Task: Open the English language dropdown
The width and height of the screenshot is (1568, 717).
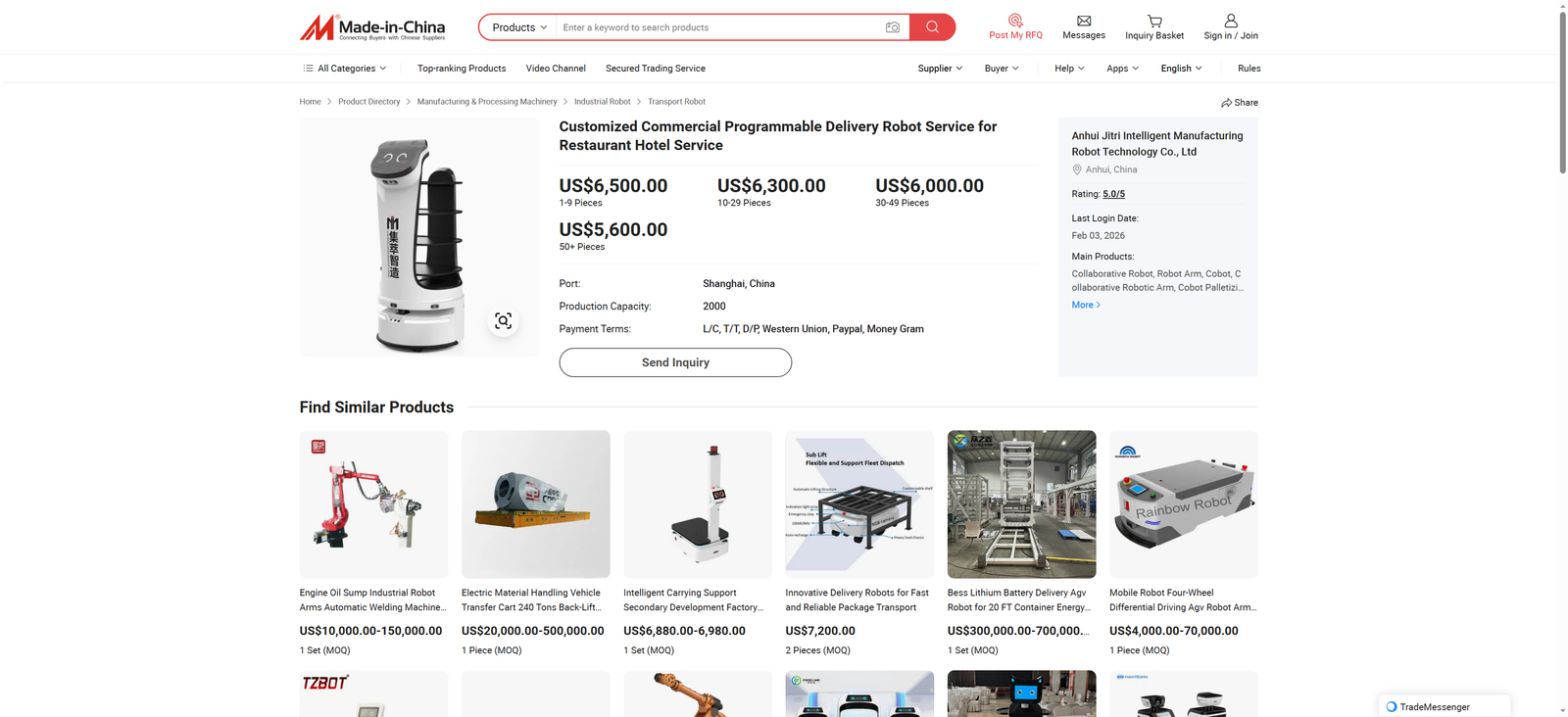Action: pos(1181,69)
